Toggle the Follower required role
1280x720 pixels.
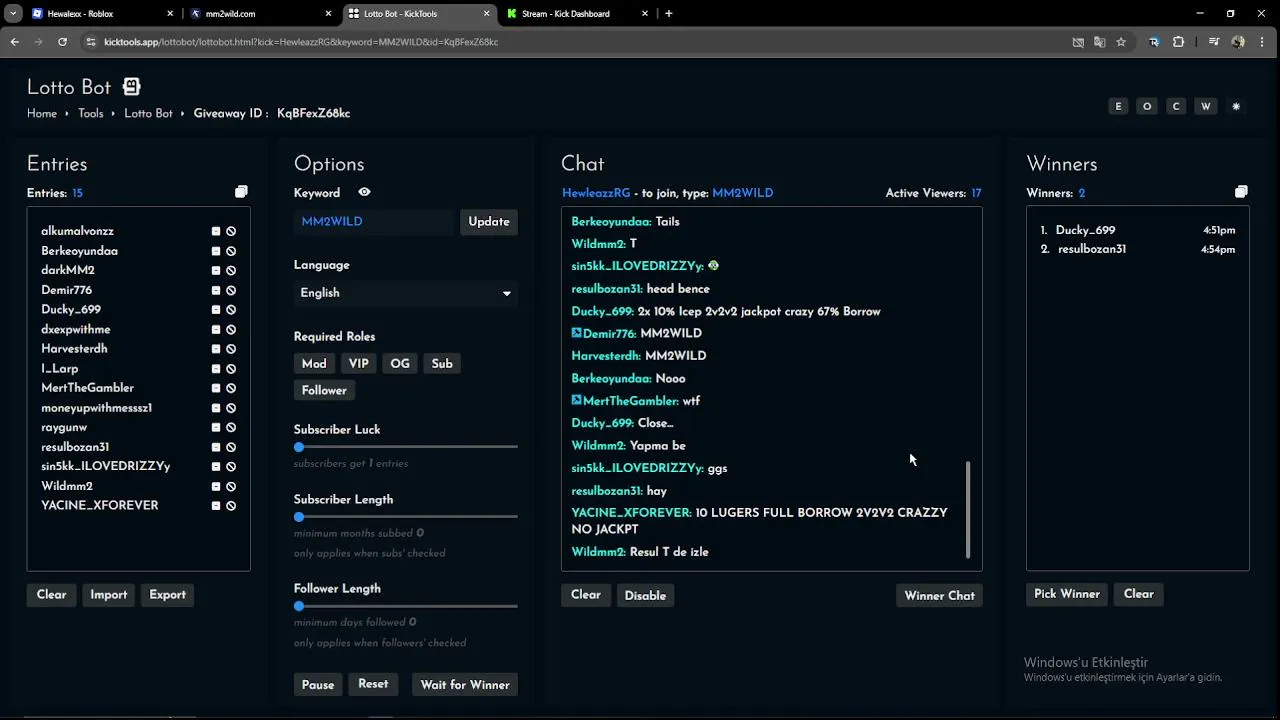[324, 390]
